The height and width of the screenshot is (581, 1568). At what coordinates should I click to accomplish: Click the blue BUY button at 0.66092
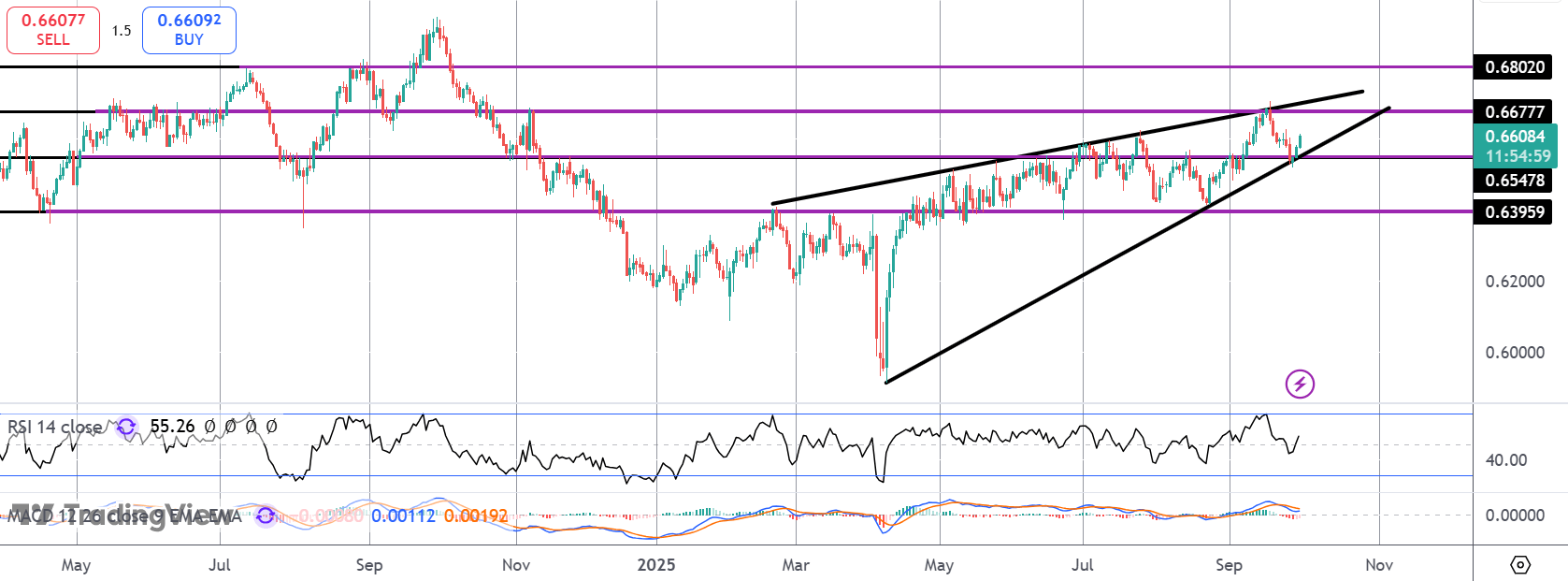coord(189,30)
